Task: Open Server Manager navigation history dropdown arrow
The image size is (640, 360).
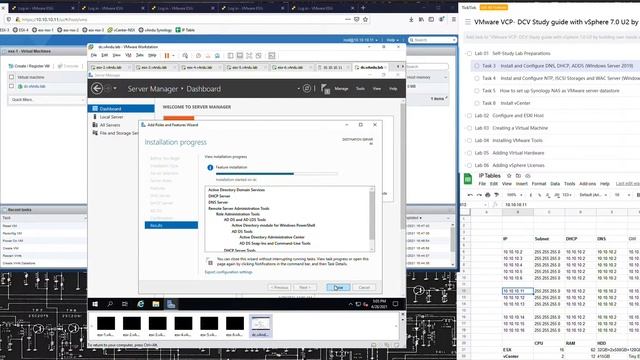Action: [x=115, y=88]
